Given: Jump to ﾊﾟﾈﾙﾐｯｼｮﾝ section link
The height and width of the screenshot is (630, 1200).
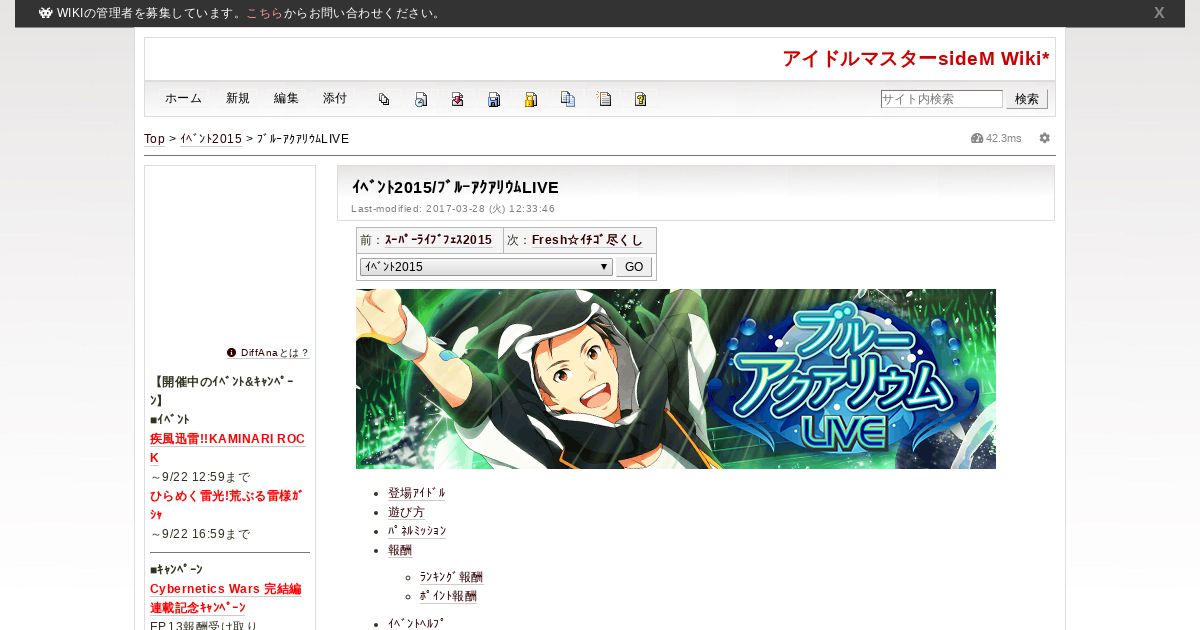Looking at the screenshot, I should (417, 531).
